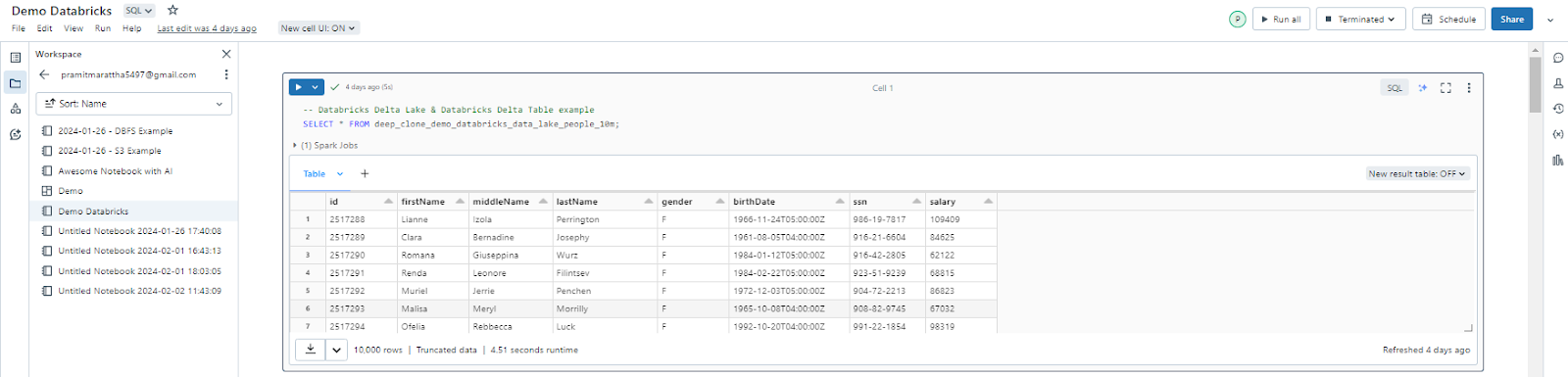Expand the chevron next to Share
The image size is (1568, 377).
(x=1549, y=19)
